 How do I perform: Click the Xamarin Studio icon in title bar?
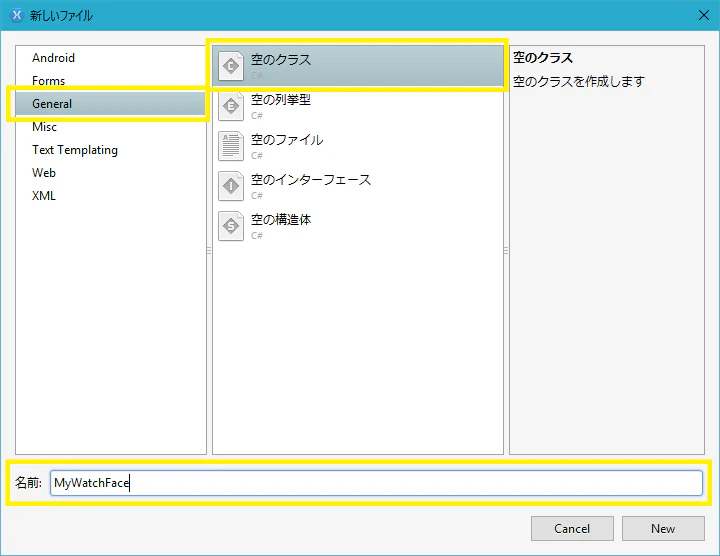tap(17, 16)
